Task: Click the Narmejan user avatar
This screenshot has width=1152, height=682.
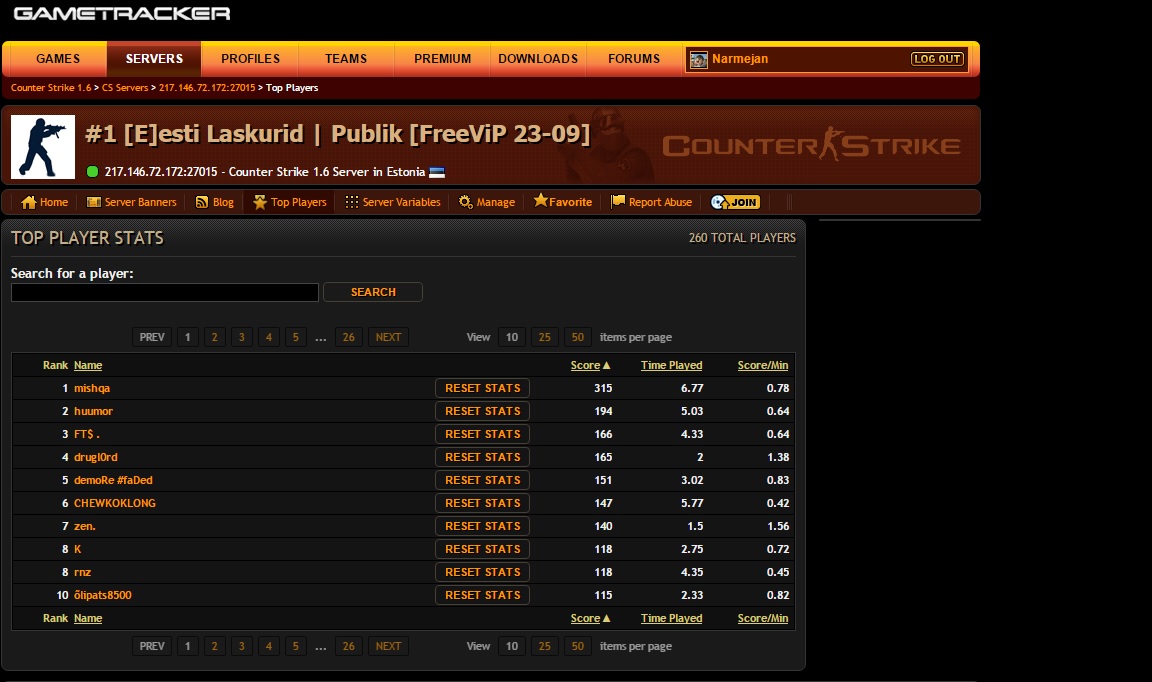Action: tap(699, 60)
